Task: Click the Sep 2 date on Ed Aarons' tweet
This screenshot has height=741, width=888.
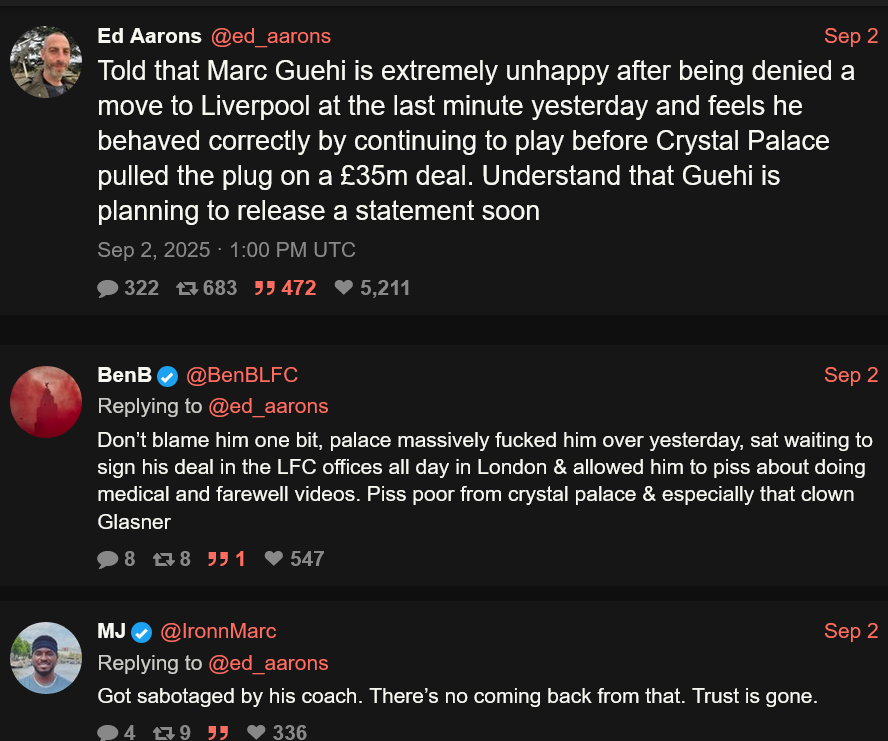Action: click(x=851, y=36)
